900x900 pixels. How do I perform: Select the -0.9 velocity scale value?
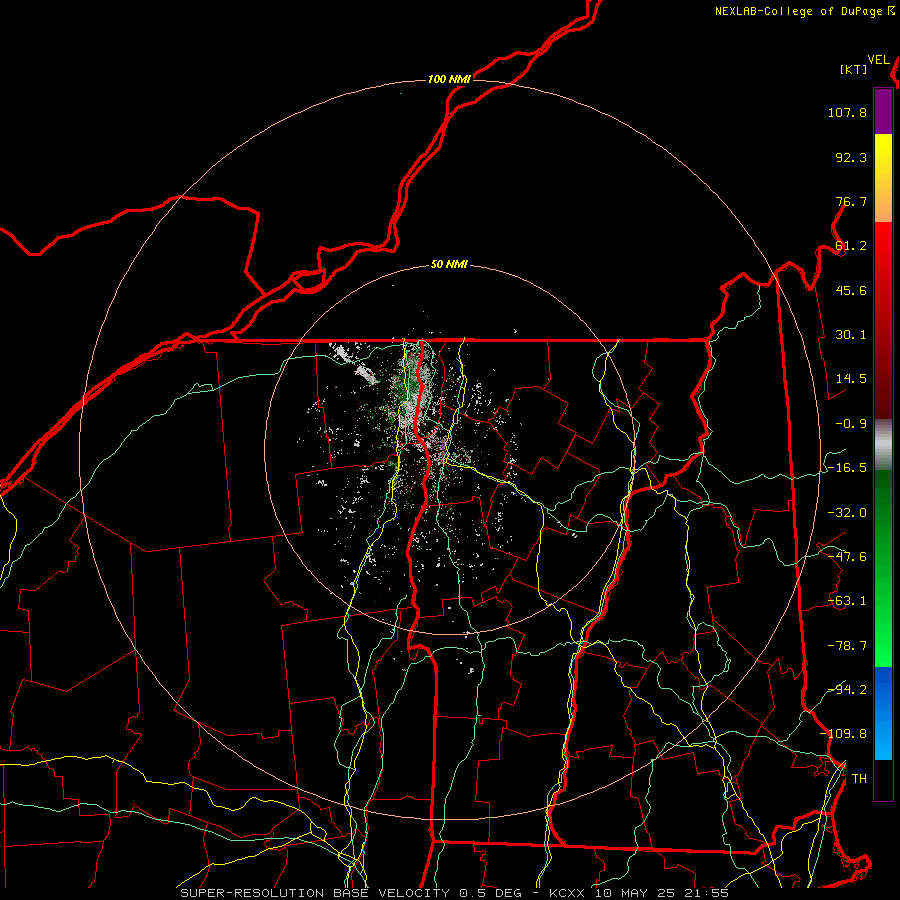(851, 424)
